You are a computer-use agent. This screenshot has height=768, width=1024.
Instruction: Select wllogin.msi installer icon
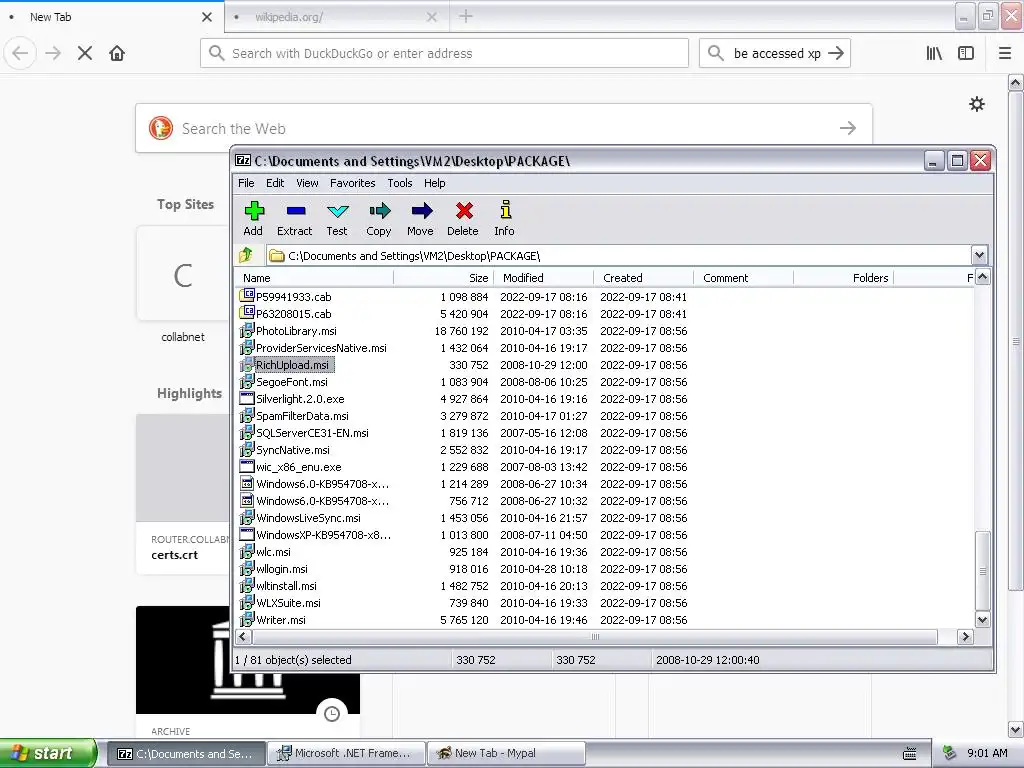point(247,568)
